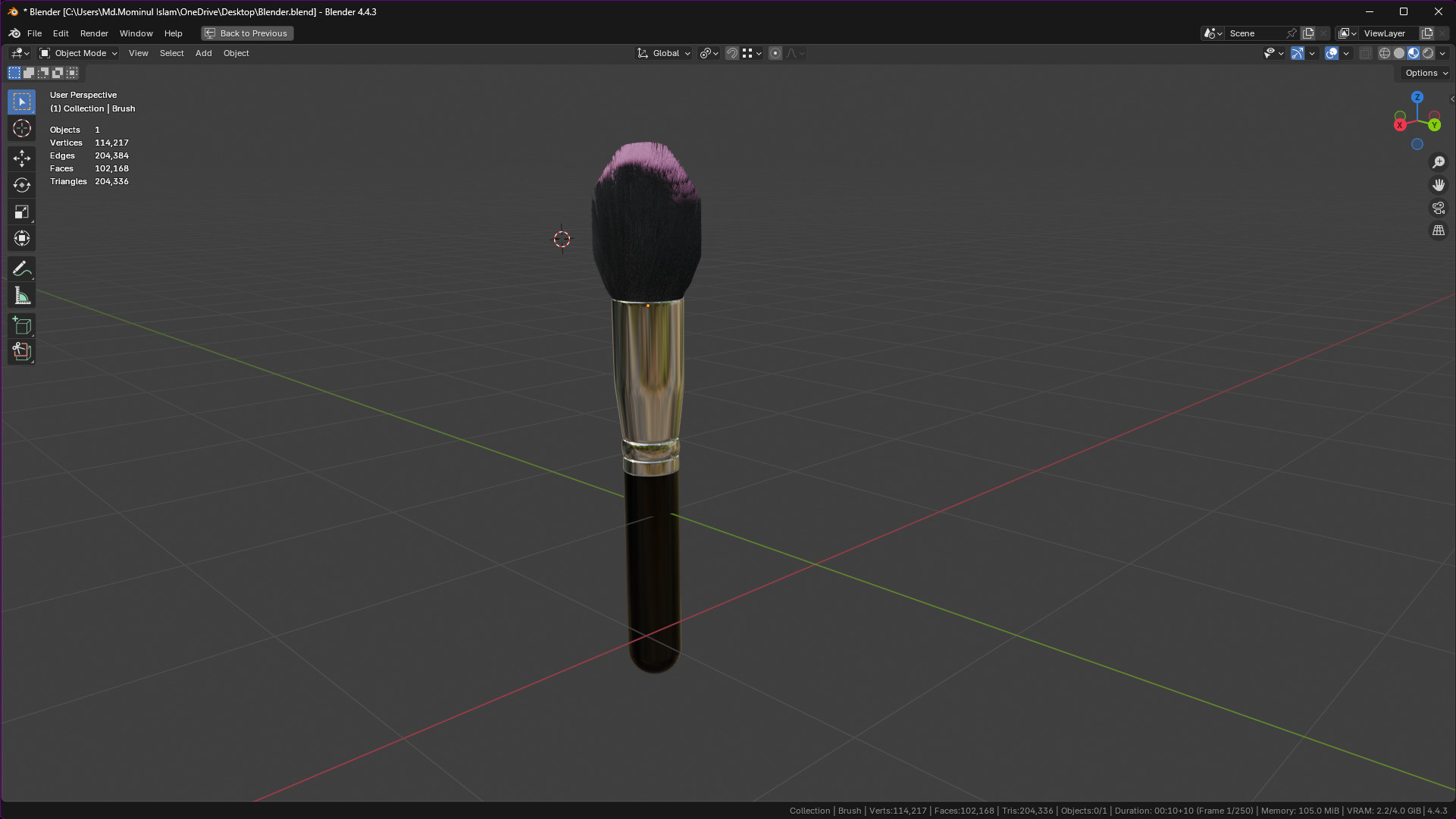The width and height of the screenshot is (1456, 819).
Task: Open the Options dropdown
Action: (1426, 73)
